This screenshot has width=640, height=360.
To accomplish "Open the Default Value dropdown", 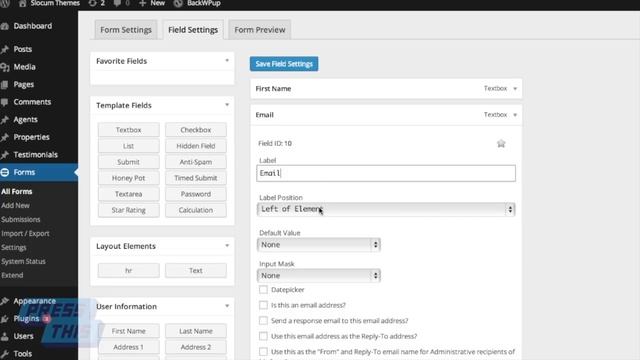I will click(x=319, y=245).
